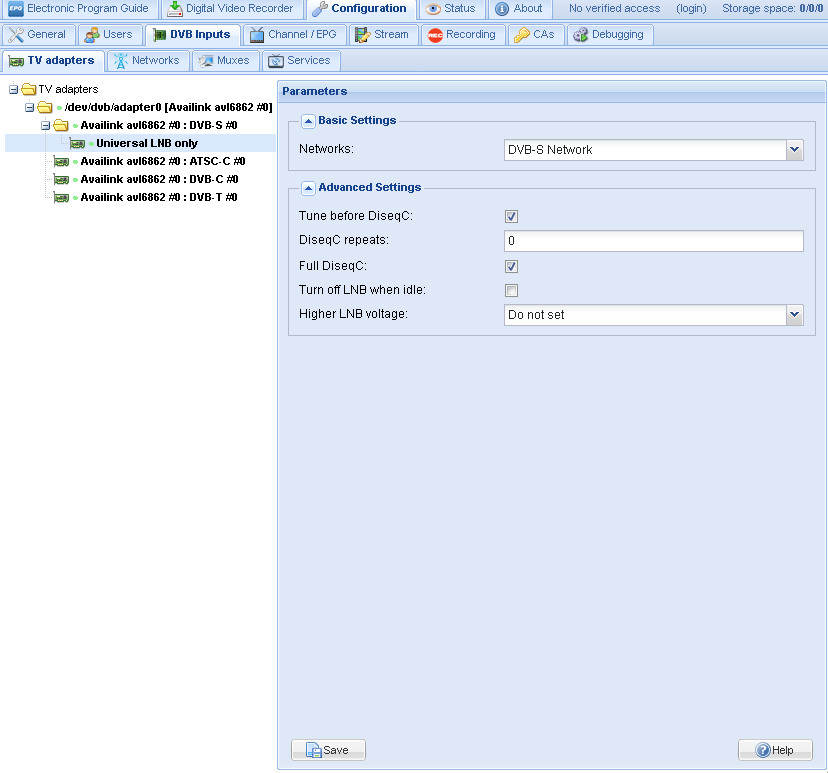Click the Configuration wrench icon
The width and height of the screenshot is (828, 773).
[320, 8]
